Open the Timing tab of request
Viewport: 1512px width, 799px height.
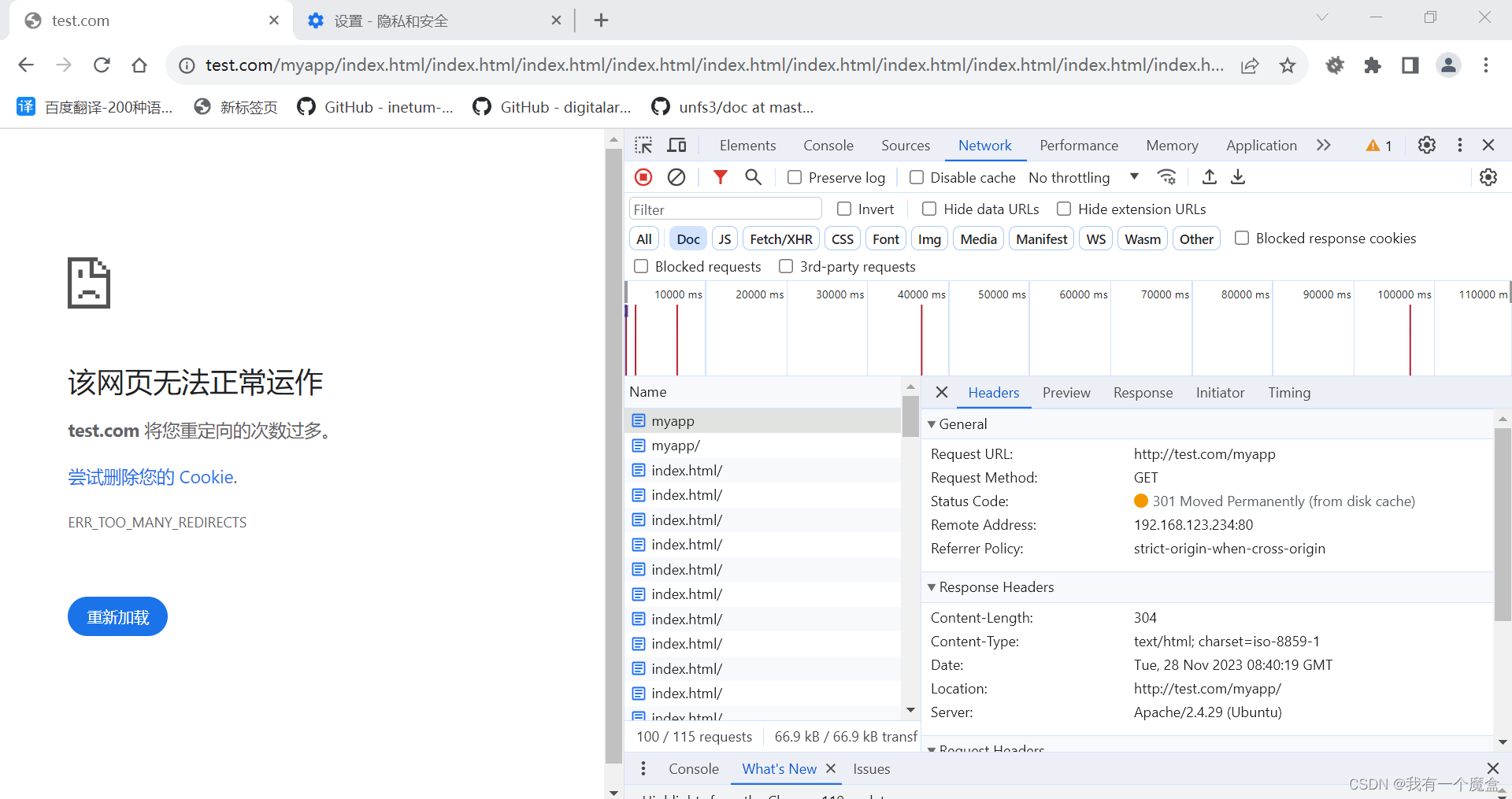1289,393
